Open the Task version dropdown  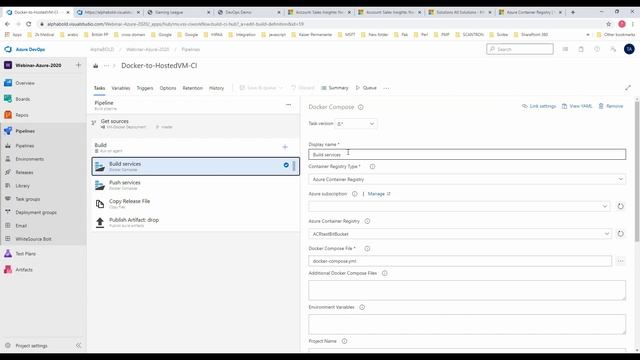tap(356, 124)
